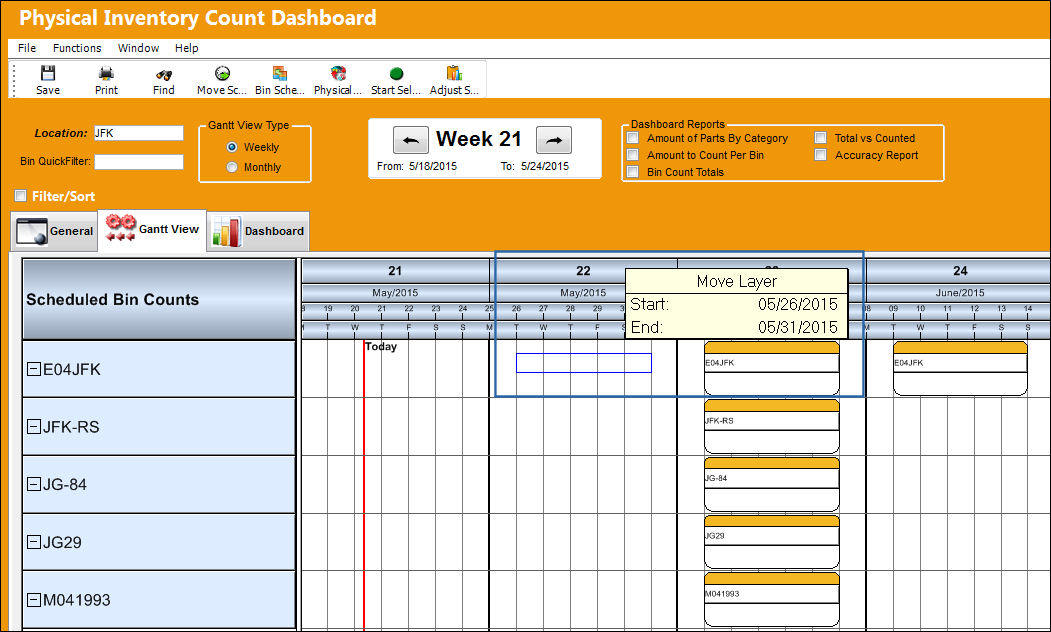
Task: Select the M041993 scheduled count bar
Action: tap(771, 599)
